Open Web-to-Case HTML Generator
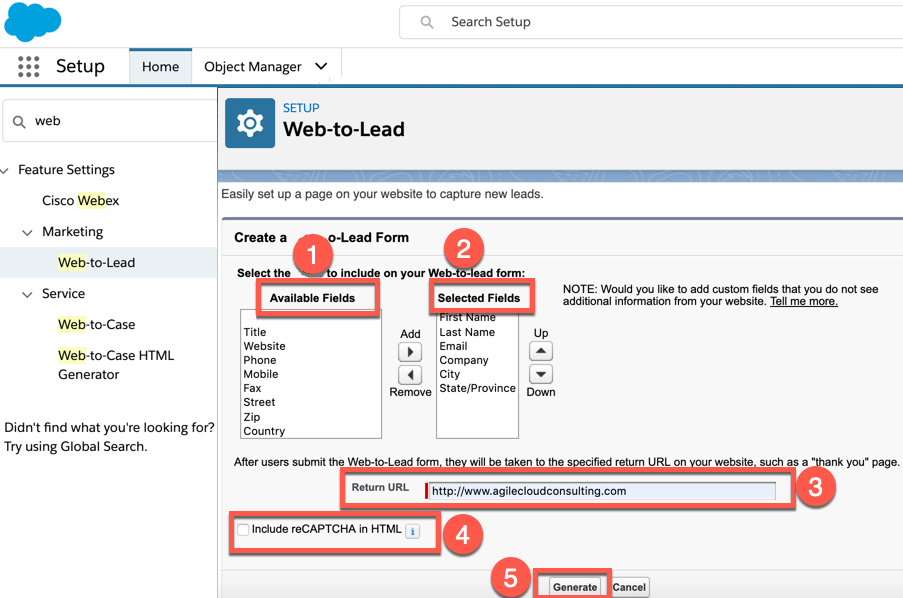903x598 pixels. coord(116,365)
